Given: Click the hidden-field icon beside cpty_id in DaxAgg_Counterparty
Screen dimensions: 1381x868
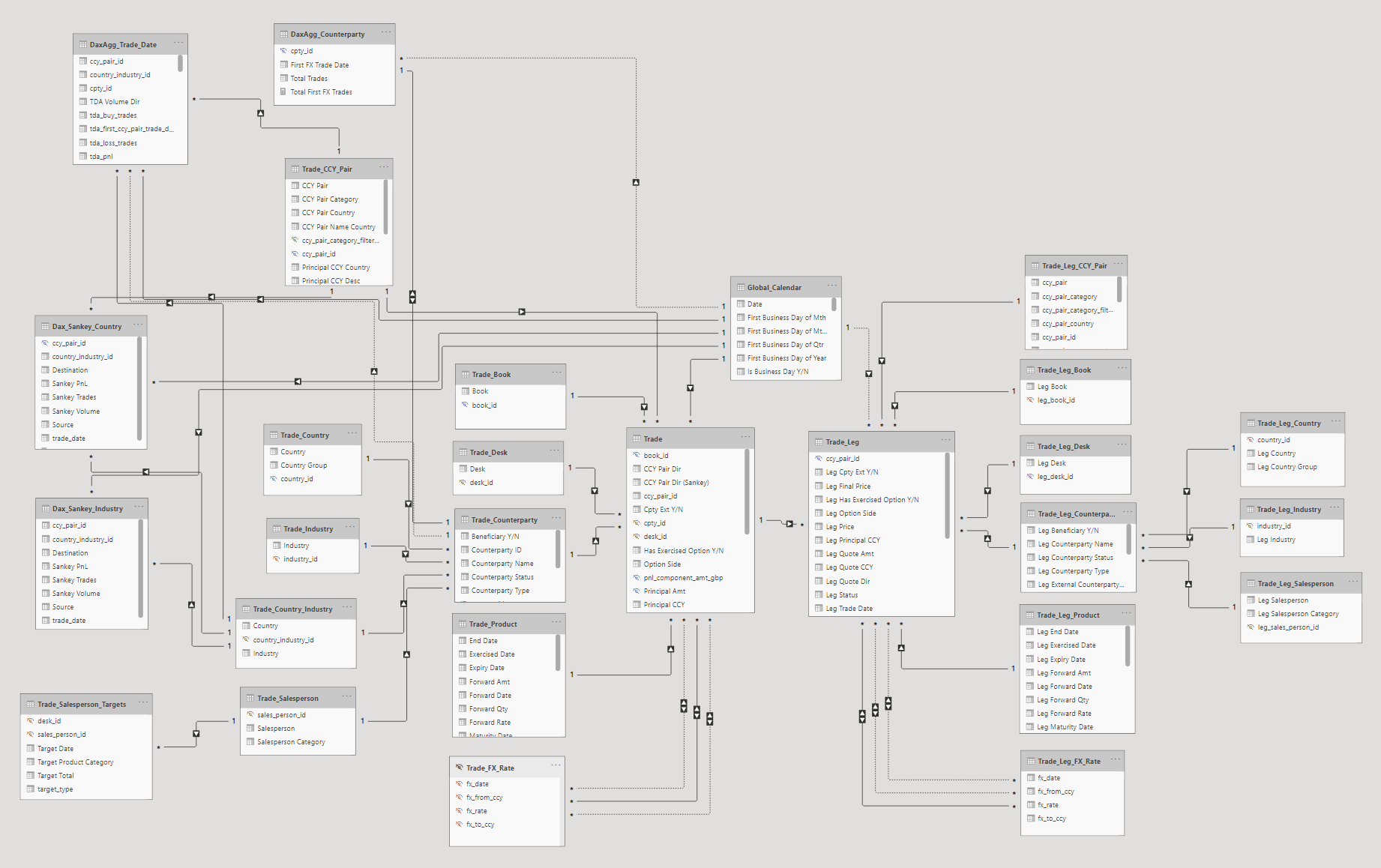Looking at the screenshot, I should pyautogui.click(x=284, y=50).
